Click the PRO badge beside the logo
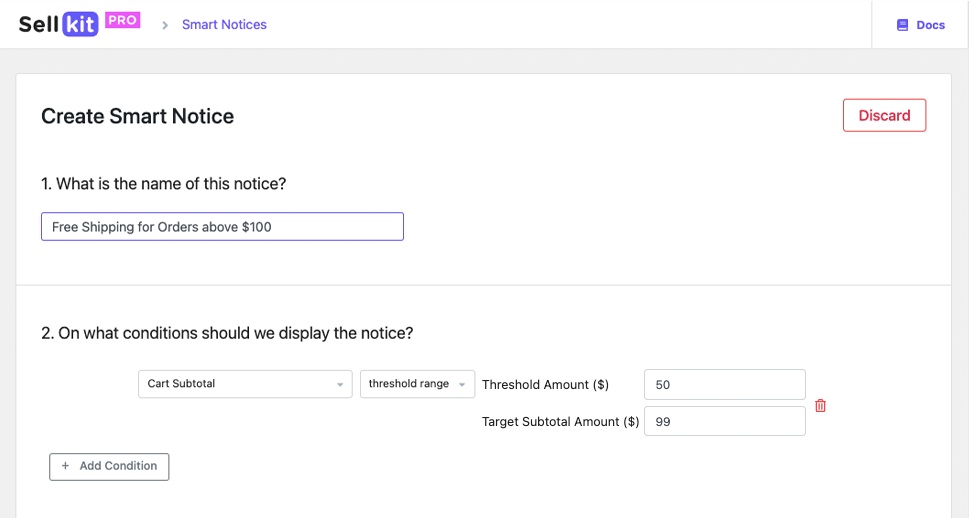 pyautogui.click(x=122, y=19)
